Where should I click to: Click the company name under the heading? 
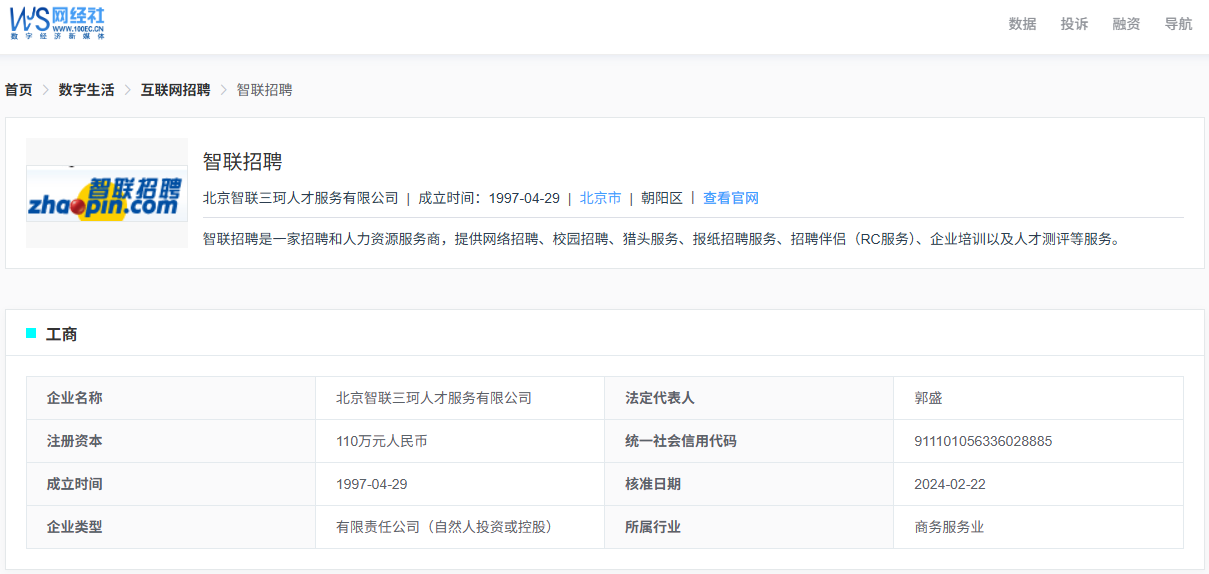[301, 198]
